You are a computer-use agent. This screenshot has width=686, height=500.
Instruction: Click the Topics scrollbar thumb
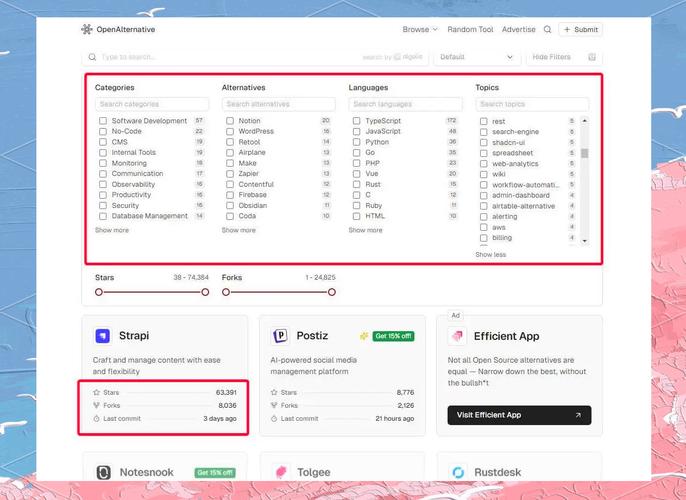(x=584, y=153)
